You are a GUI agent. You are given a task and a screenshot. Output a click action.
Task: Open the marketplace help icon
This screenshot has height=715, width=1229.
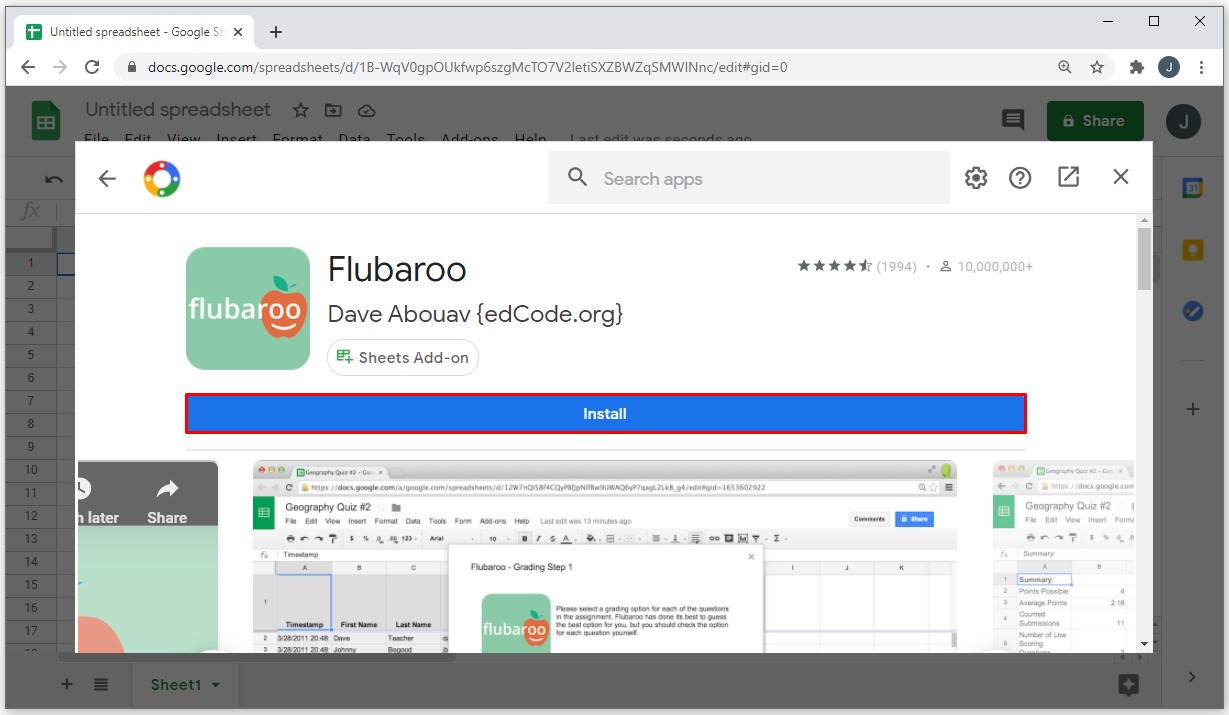[1019, 178]
